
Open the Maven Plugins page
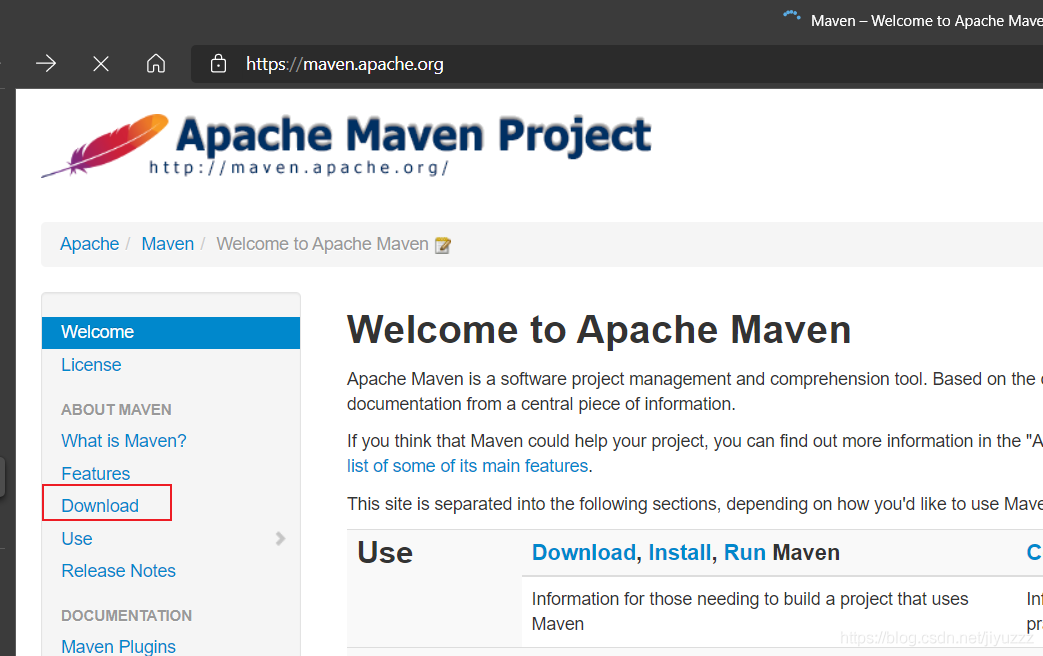[118, 646]
